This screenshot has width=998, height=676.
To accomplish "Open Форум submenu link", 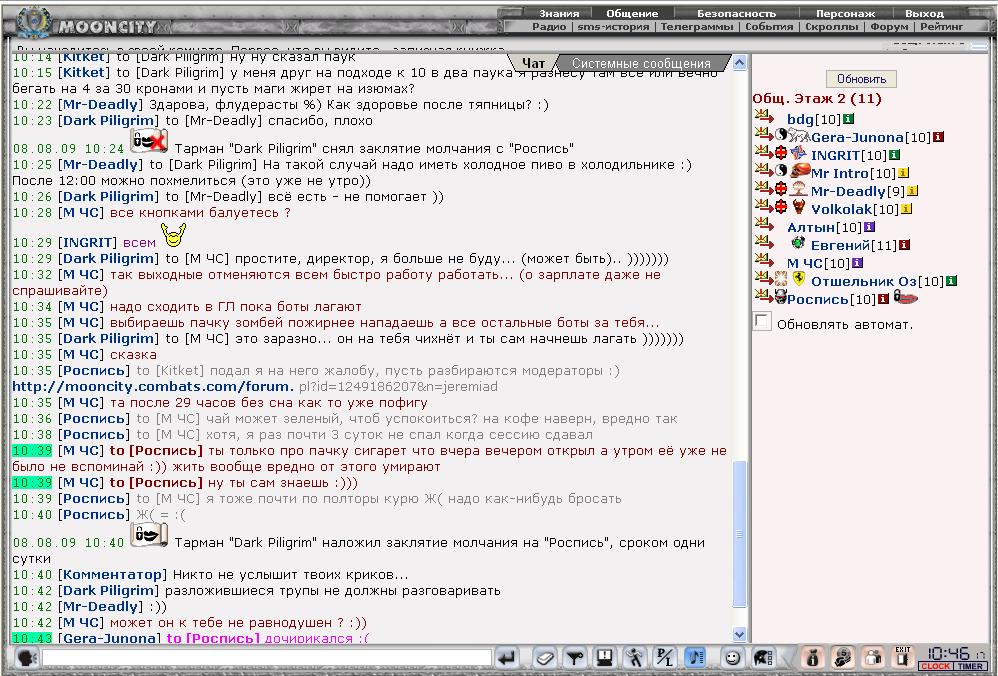I will tap(889, 27).
